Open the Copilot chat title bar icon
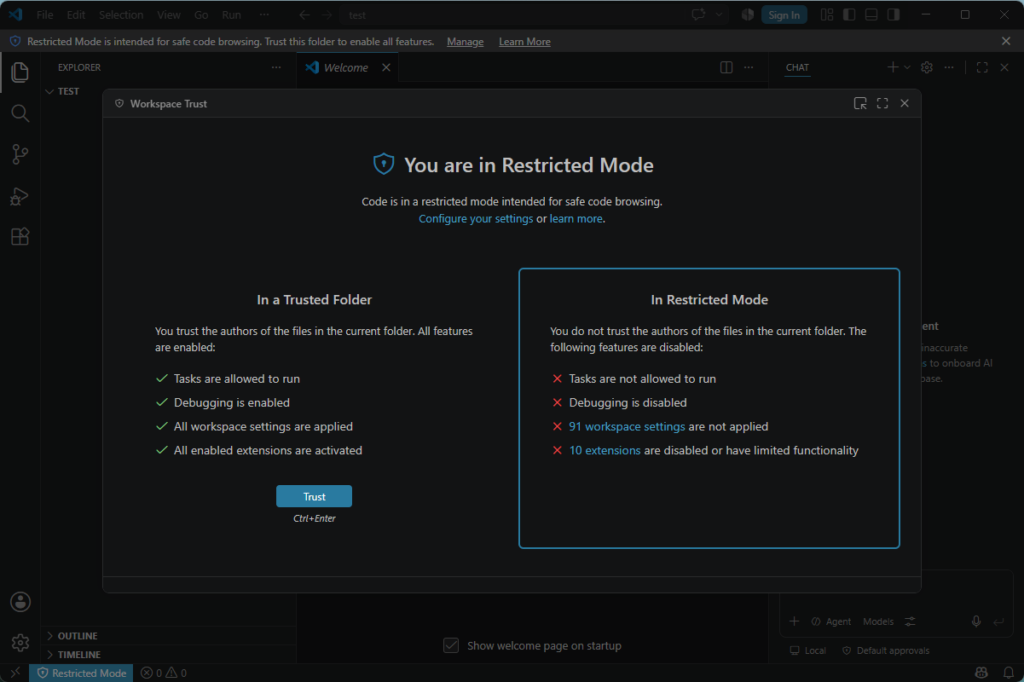 (698, 14)
